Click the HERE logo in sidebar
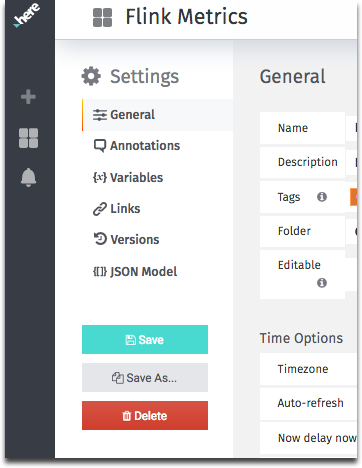Screen dimensions: 362x468 27,15
